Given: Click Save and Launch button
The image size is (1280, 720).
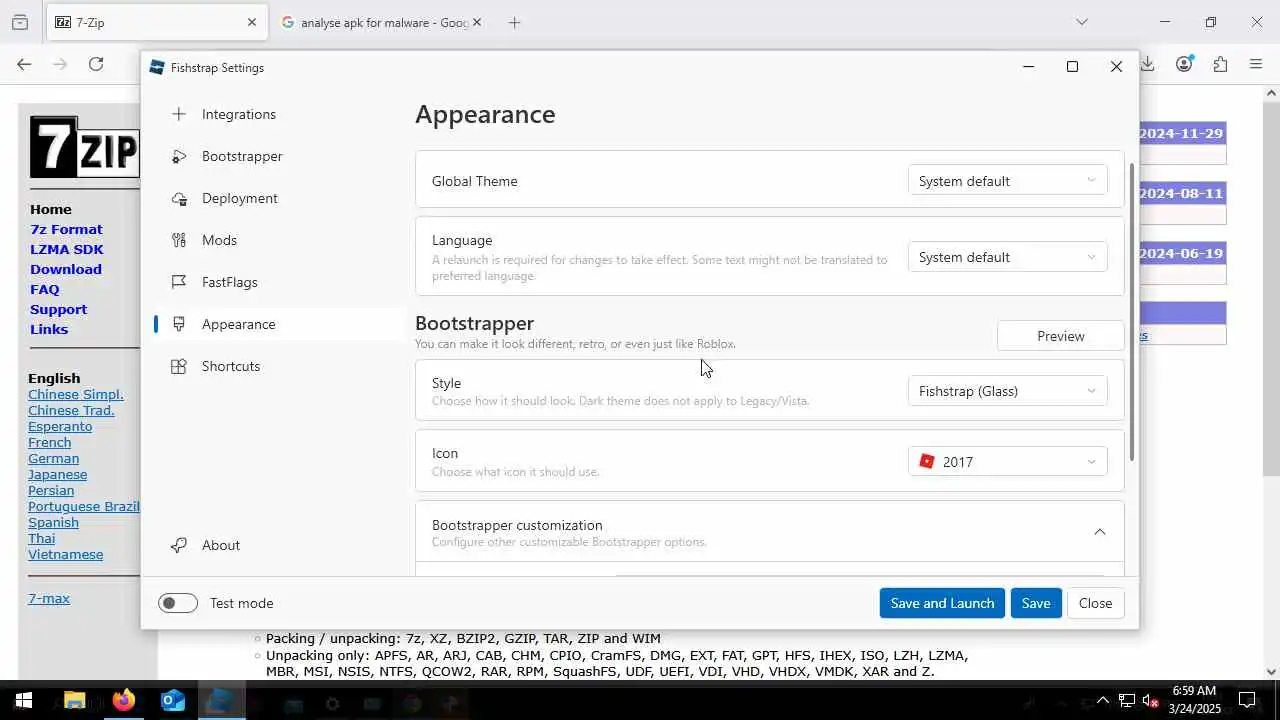Looking at the screenshot, I should coord(942,603).
